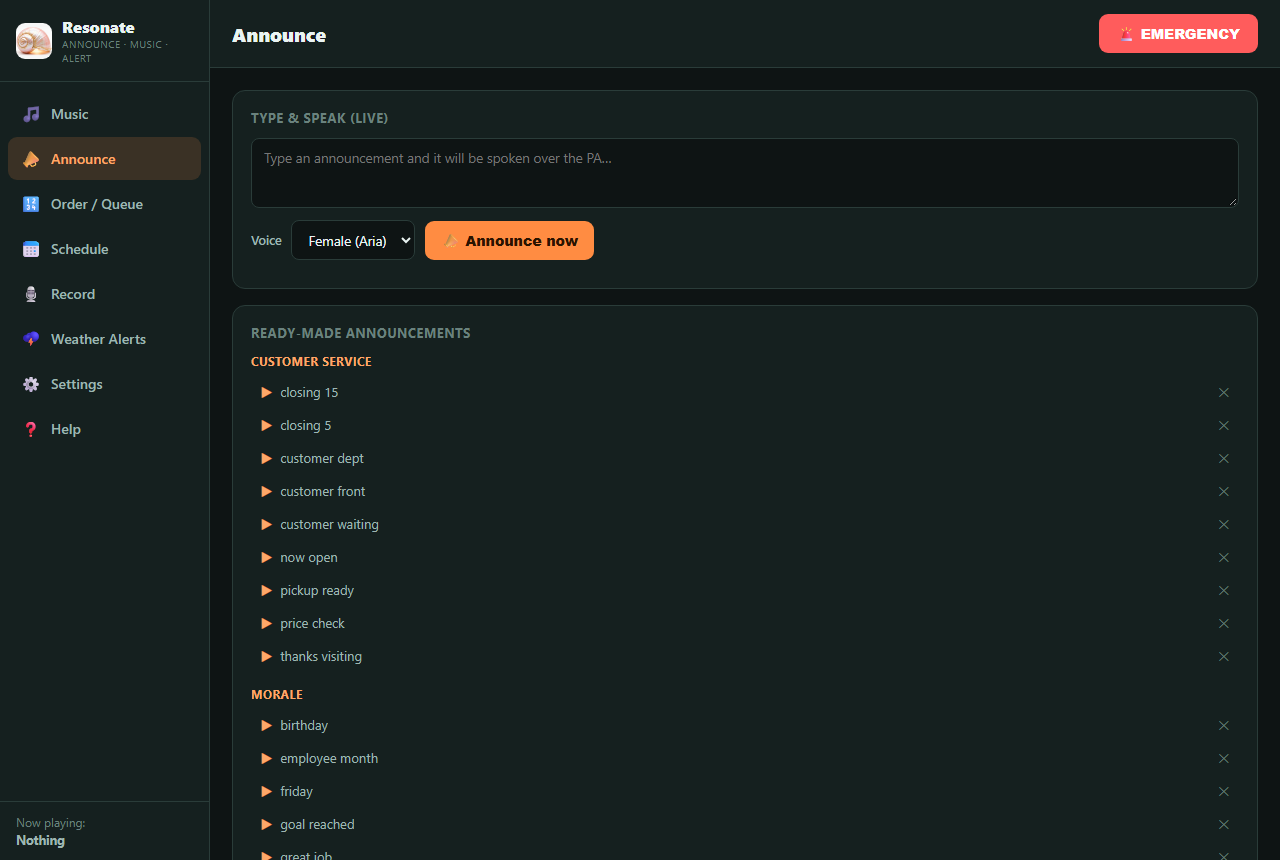Delete the thanks visiting announcement
This screenshot has width=1280, height=860.
click(1223, 656)
